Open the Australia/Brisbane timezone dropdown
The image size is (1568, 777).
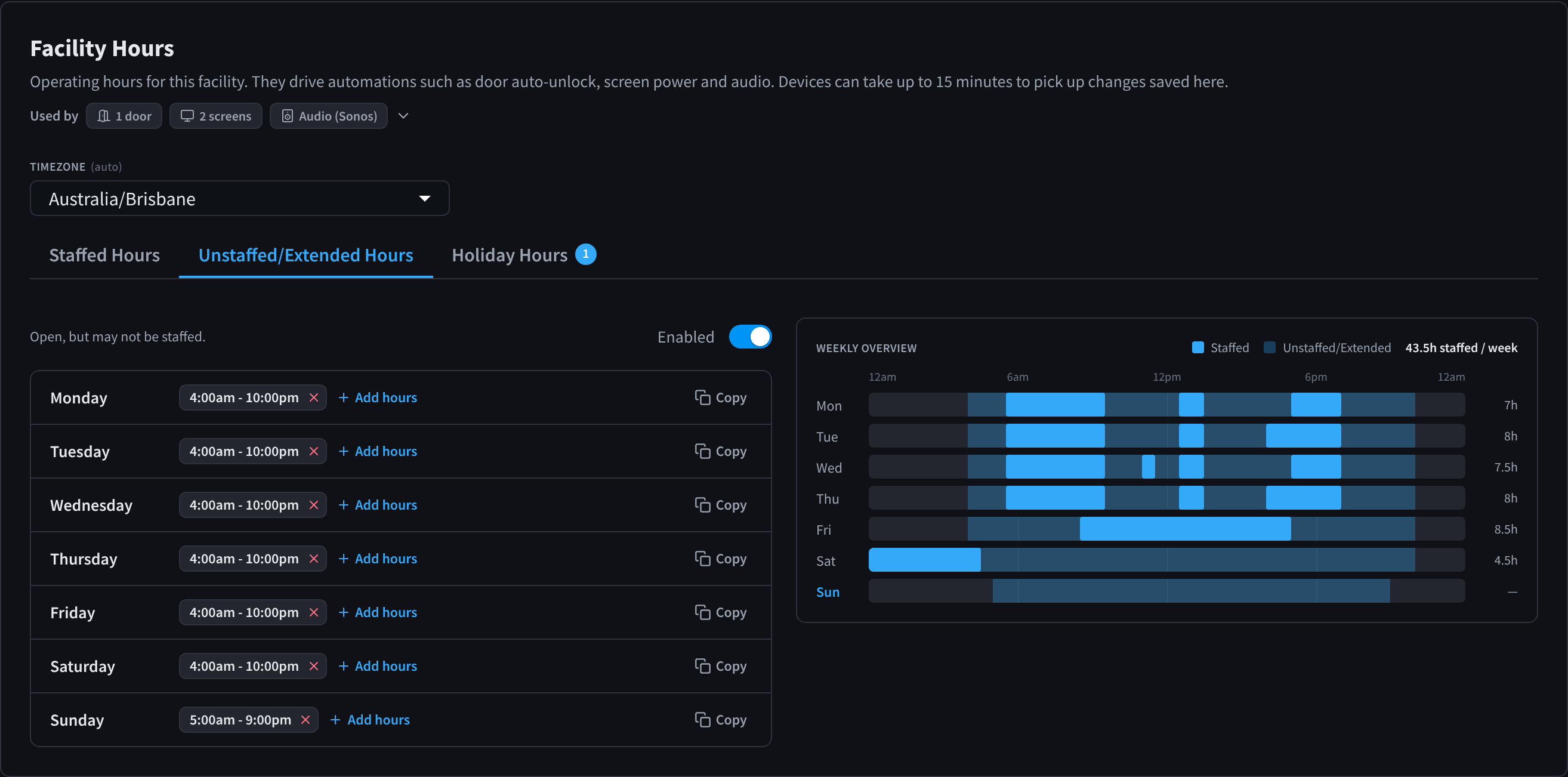pos(240,199)
